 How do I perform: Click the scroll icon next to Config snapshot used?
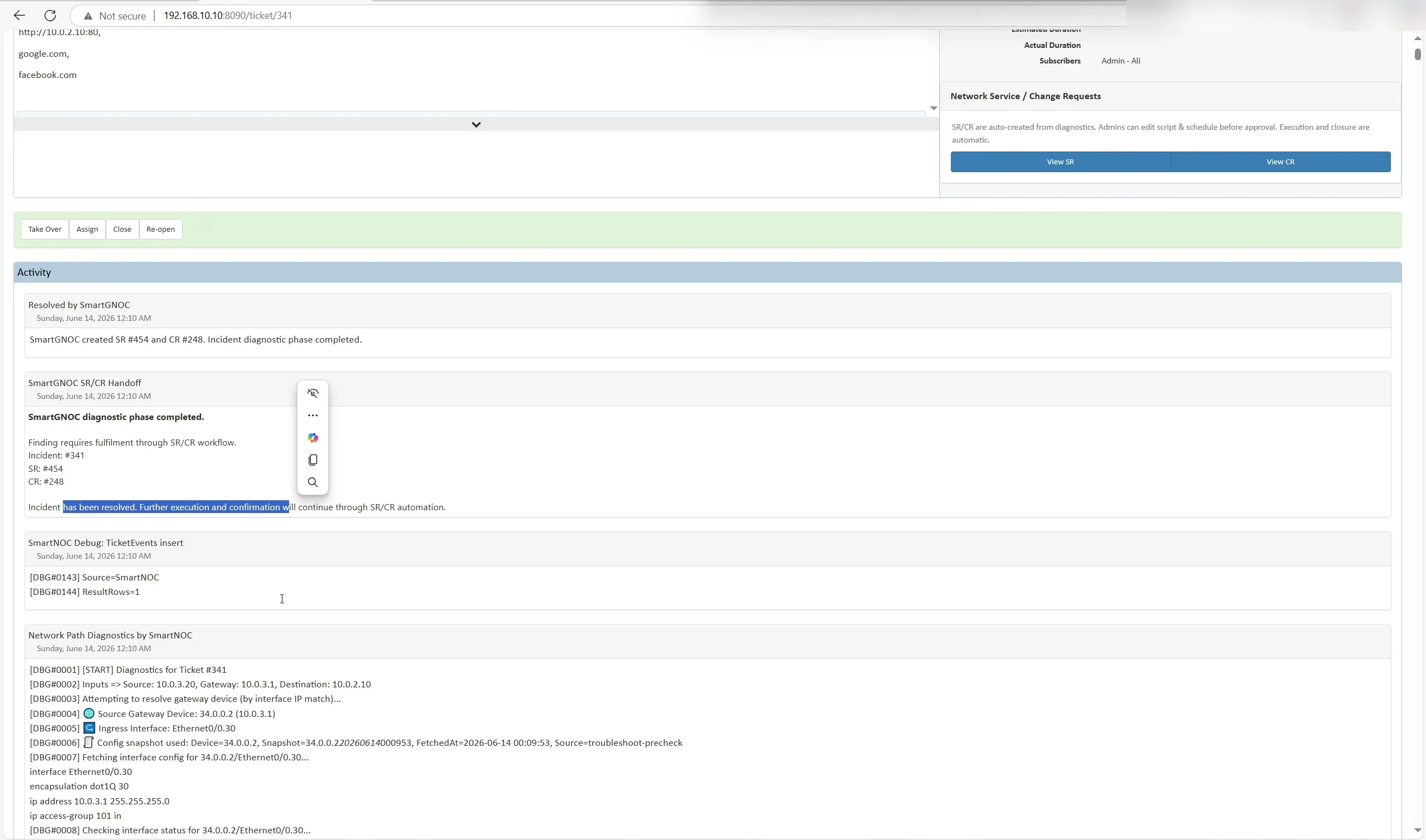click(88, 742)
